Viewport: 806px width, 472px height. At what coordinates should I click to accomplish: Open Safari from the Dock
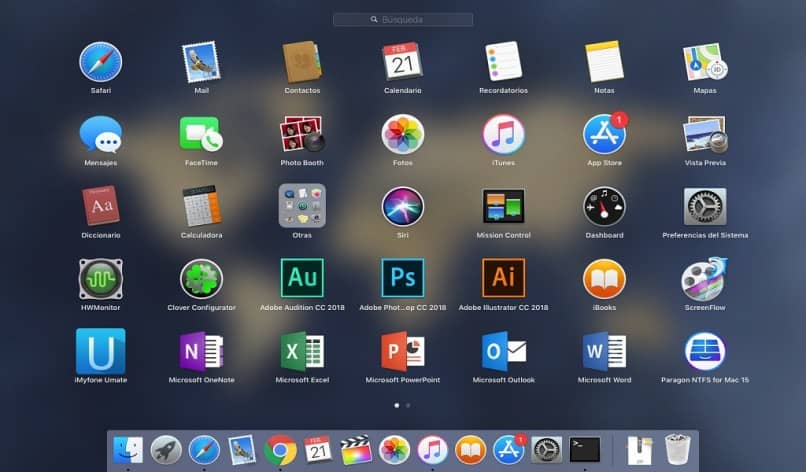(204, 450)
